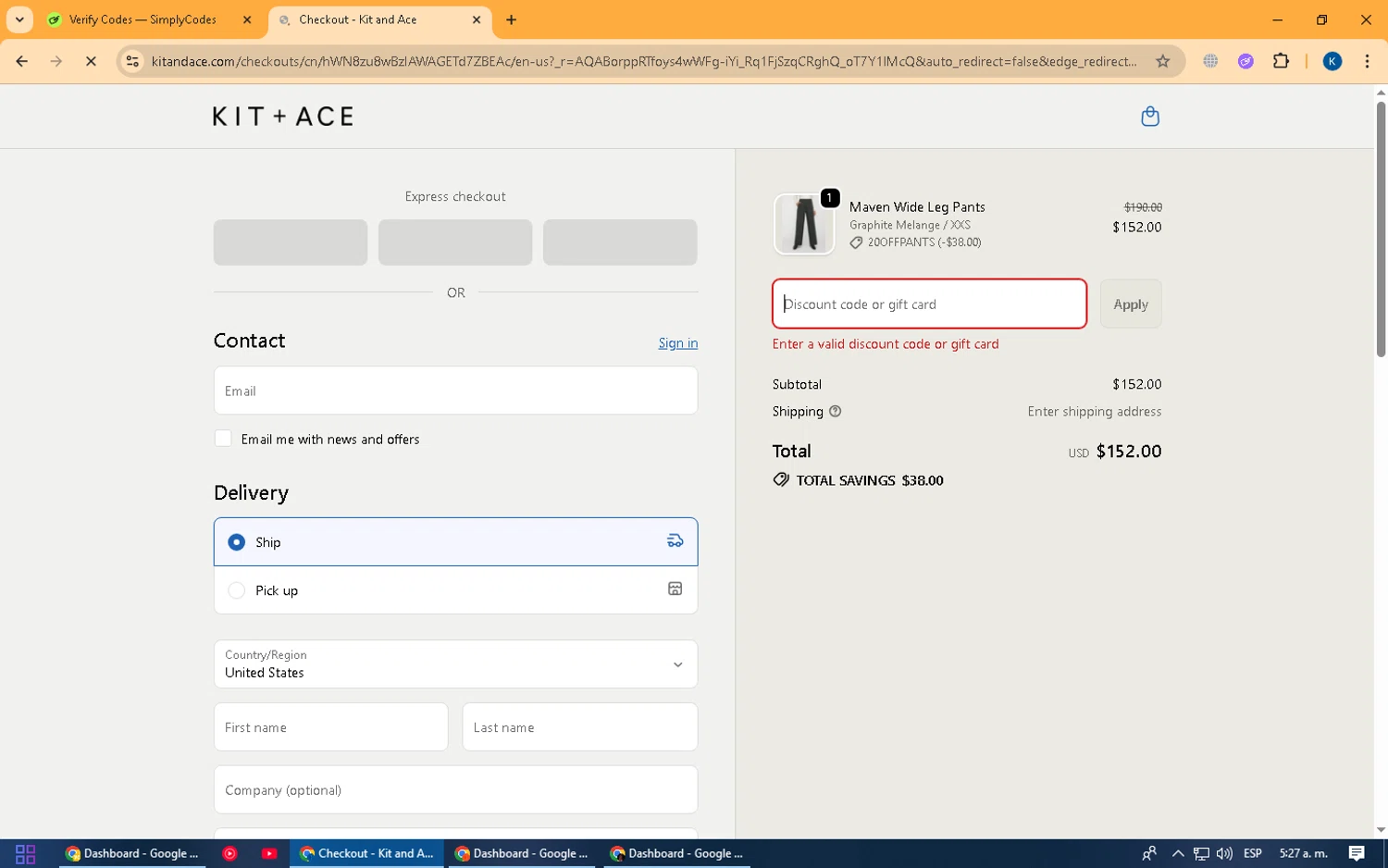
Task: Open notifications center icon
Action: coord(1357,853)
